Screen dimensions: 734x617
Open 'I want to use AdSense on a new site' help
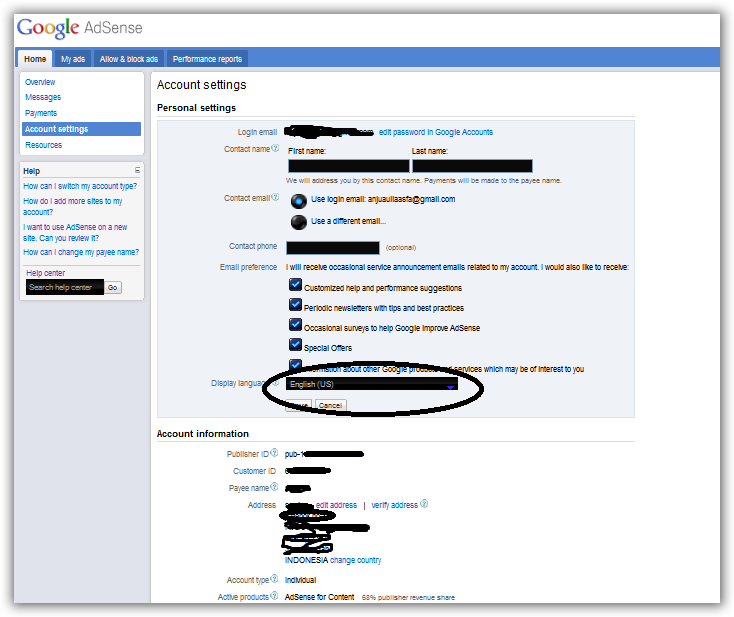(x=75, y=232)
